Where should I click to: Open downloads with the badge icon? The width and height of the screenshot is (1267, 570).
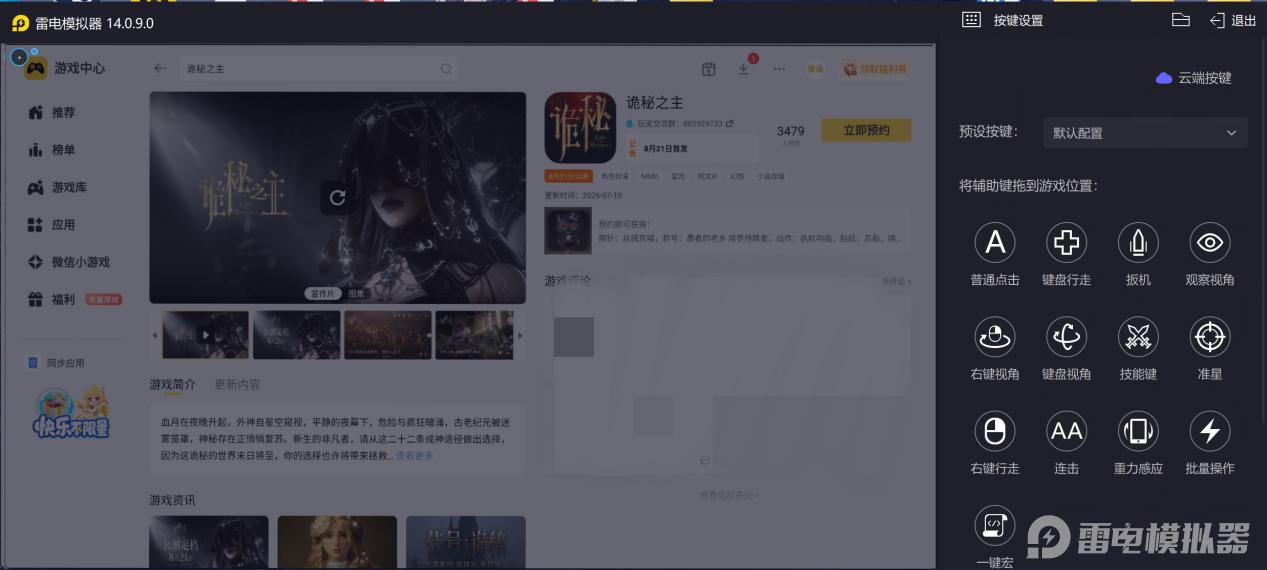744,68
